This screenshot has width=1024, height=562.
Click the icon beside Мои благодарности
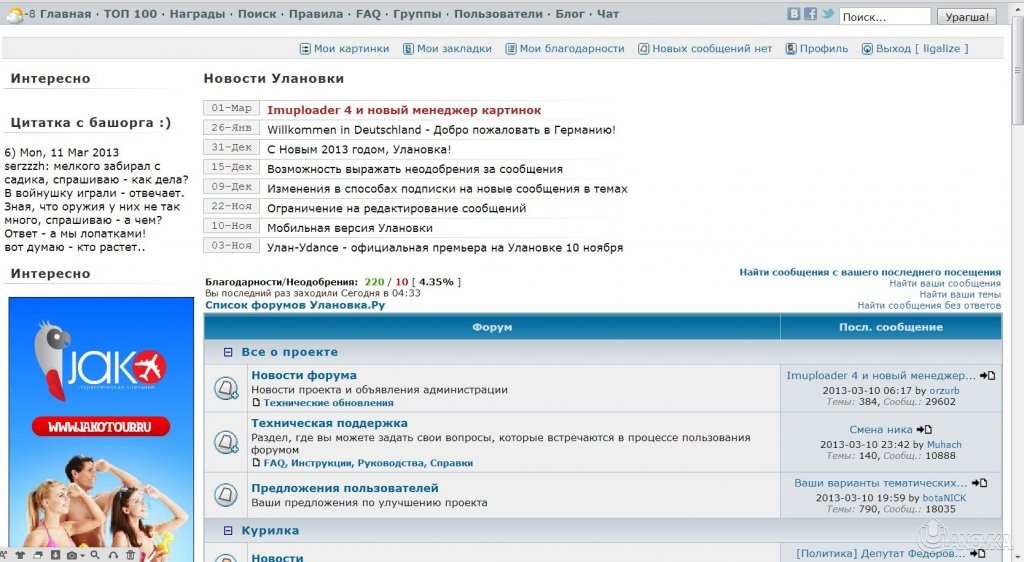pos(511,49)
